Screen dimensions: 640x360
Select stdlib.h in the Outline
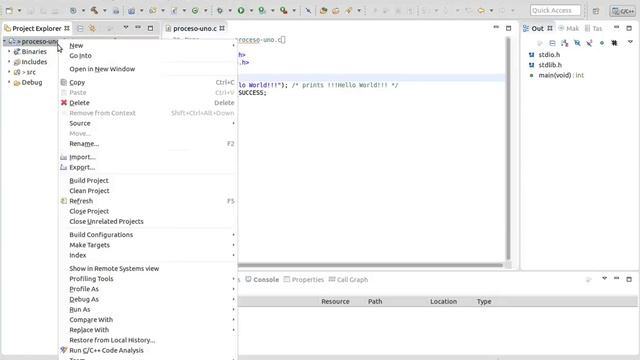coord(550,65)
